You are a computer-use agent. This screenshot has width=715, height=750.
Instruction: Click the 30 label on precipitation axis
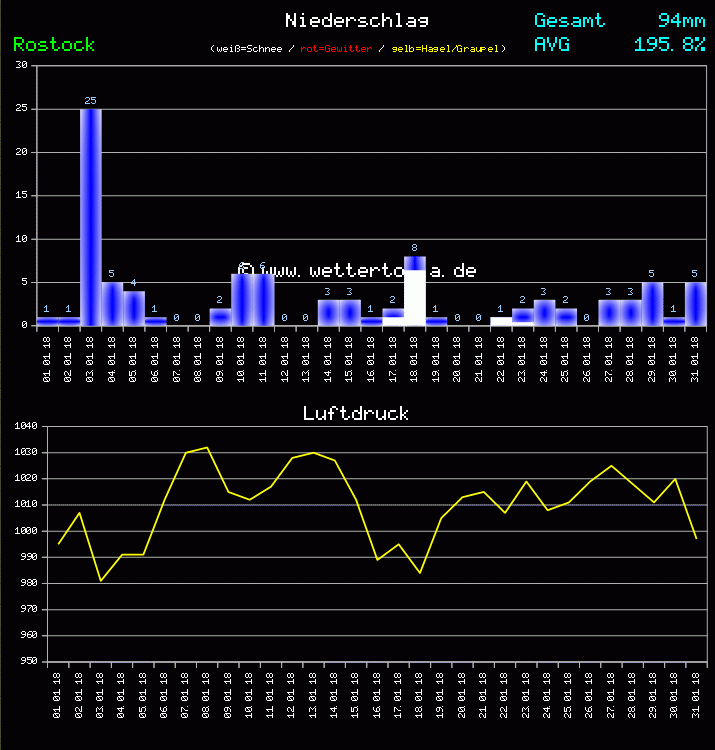(x=22, y=66)
